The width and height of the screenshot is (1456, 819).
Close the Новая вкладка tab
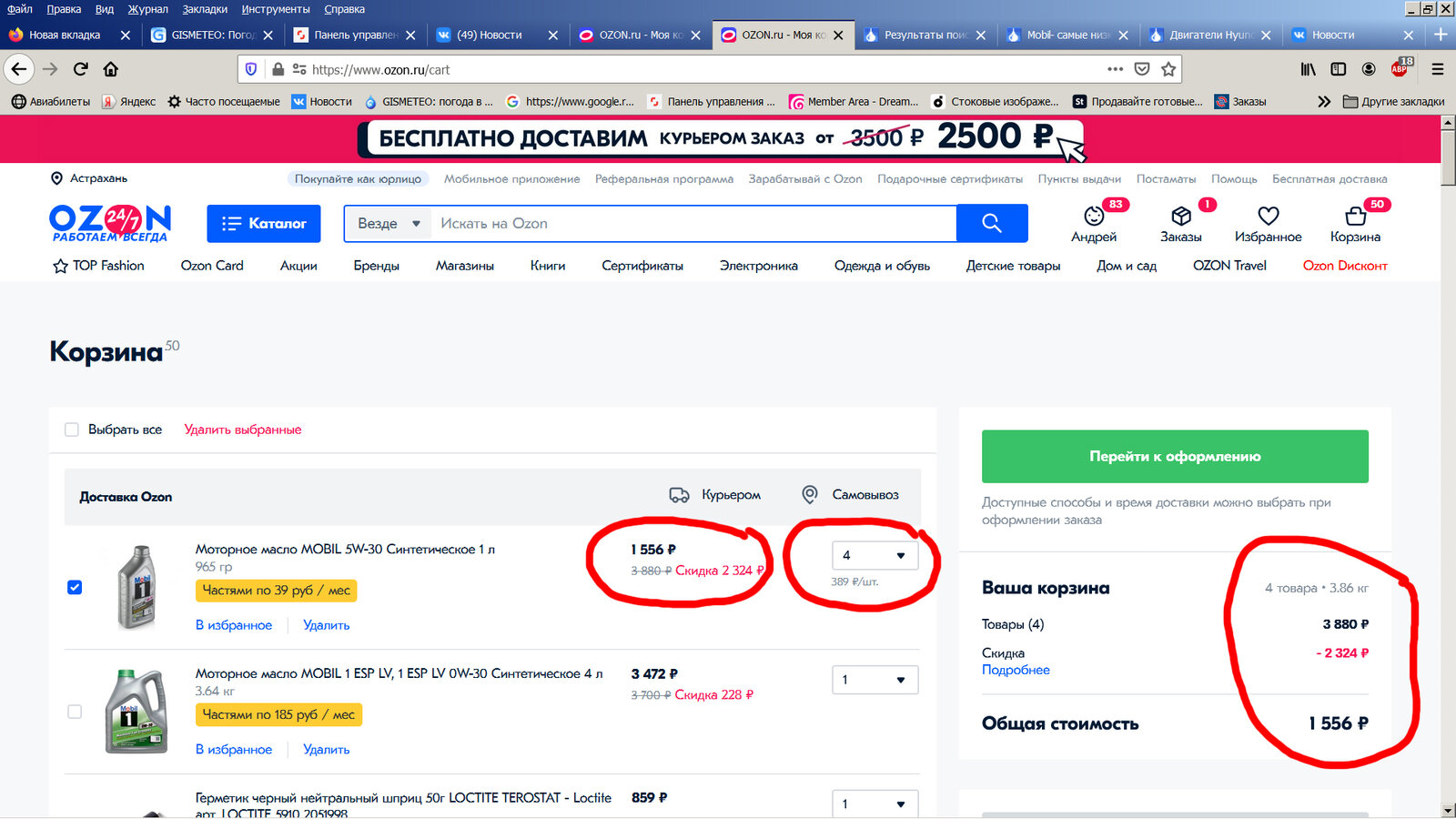126,35
